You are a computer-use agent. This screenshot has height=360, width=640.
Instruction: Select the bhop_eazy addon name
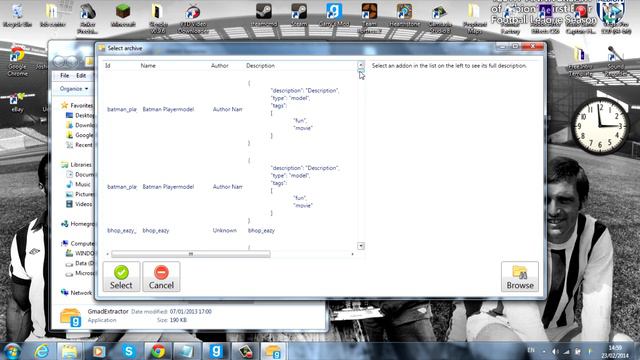click(156, 231)
